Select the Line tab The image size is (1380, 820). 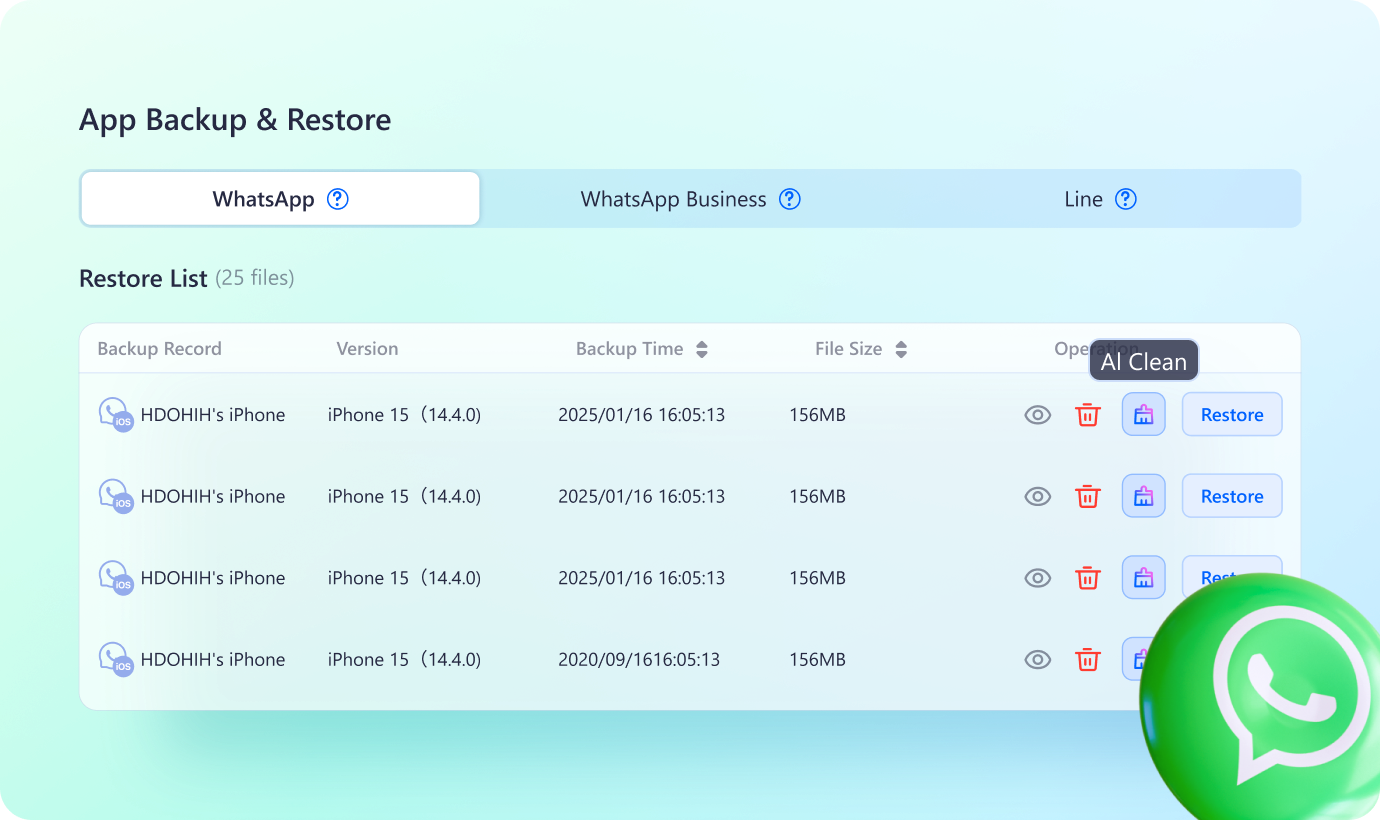click(x=1100, y=199)
